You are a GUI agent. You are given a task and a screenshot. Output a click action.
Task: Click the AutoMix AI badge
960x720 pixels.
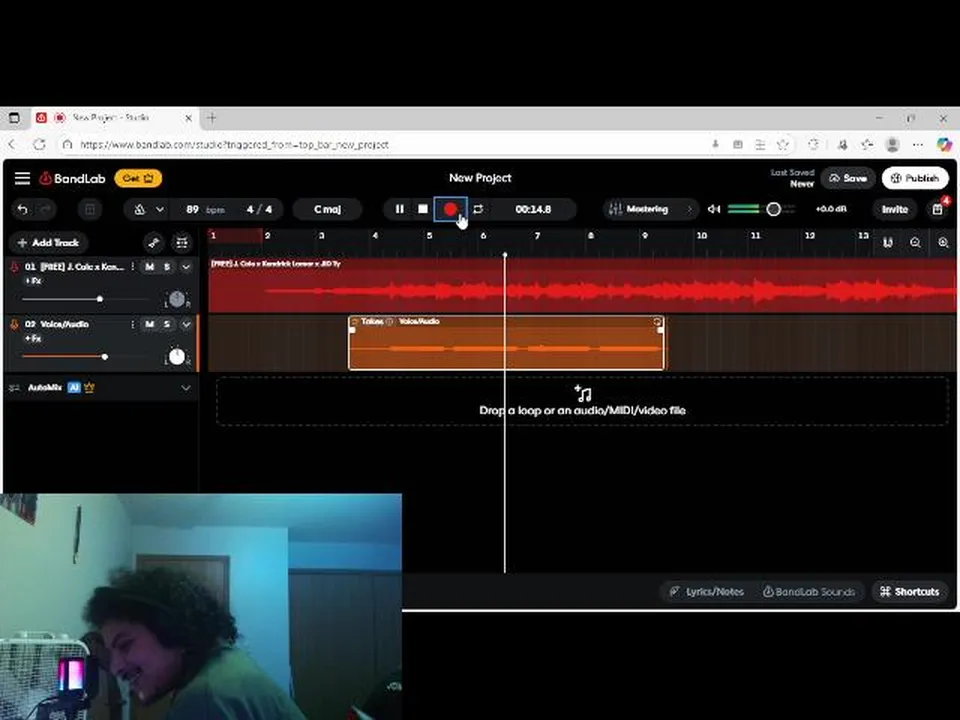coord(74,388)
